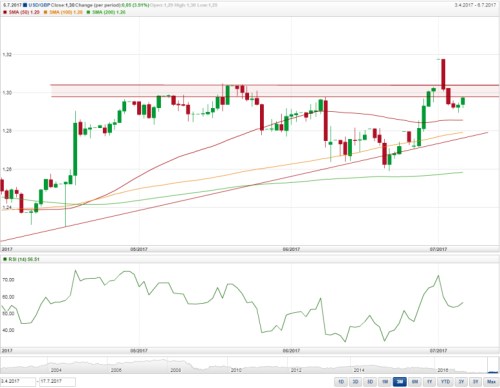Click the end date field 17.7.2017
The height and width of the screenshot is (388, 500).
(x=57, y=382)
